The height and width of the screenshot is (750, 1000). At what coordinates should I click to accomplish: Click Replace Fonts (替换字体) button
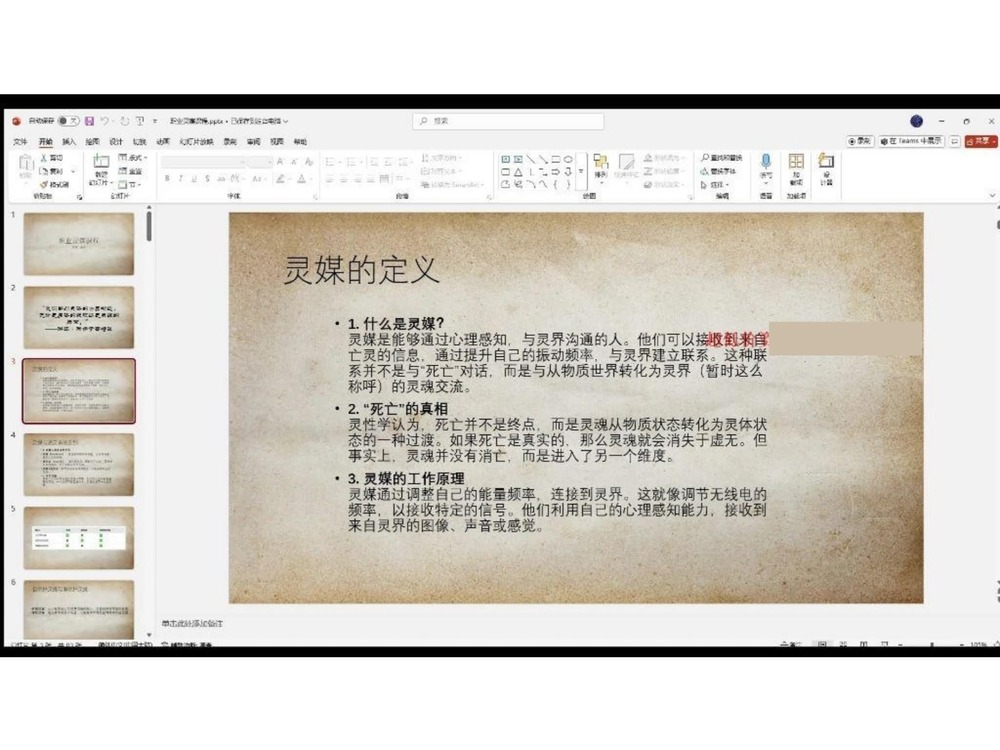718,171
